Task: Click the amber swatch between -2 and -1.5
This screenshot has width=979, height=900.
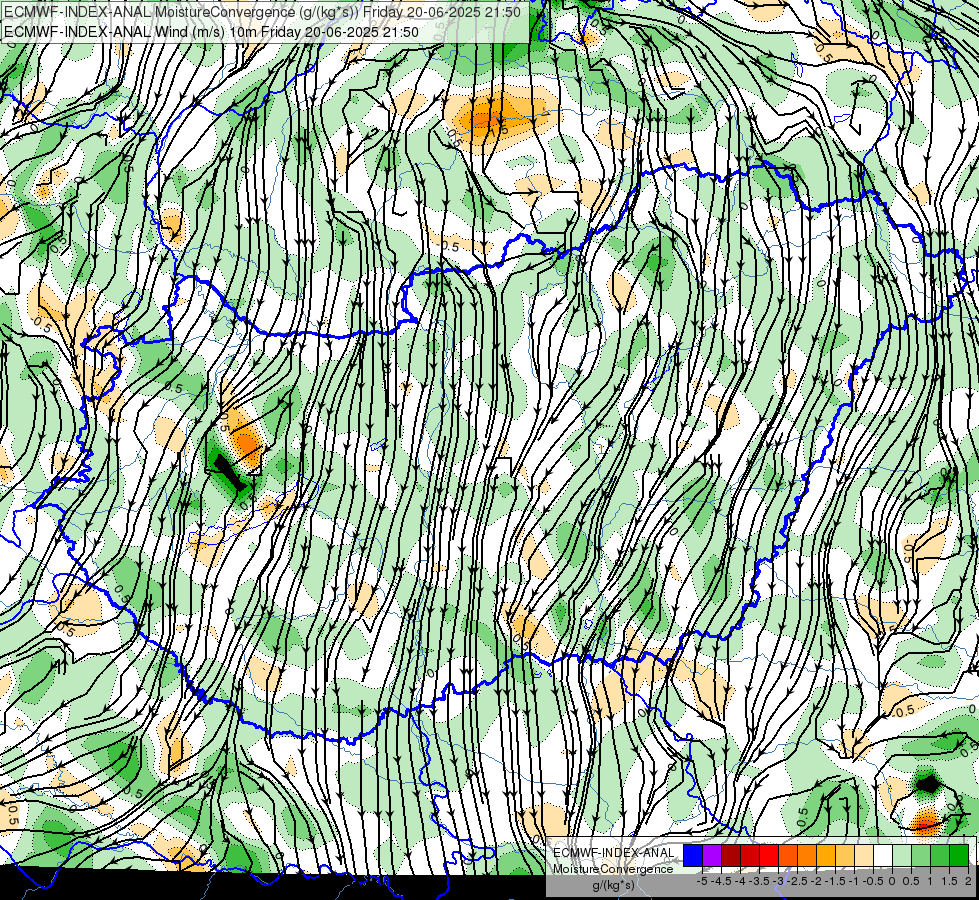Action: pyautogui.click(x=827, y=856)
